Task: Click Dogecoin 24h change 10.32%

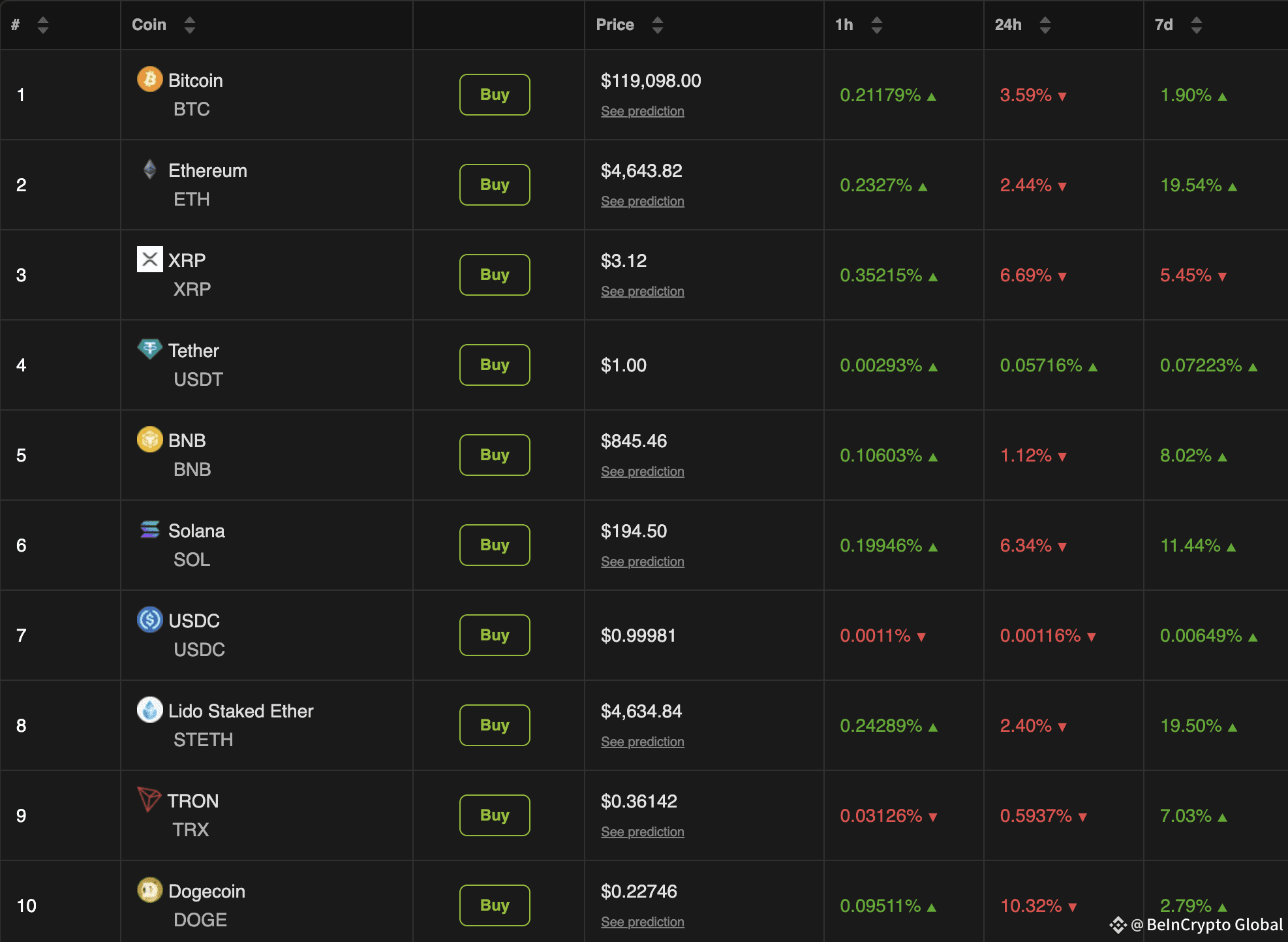Action: click(1031, 906)
